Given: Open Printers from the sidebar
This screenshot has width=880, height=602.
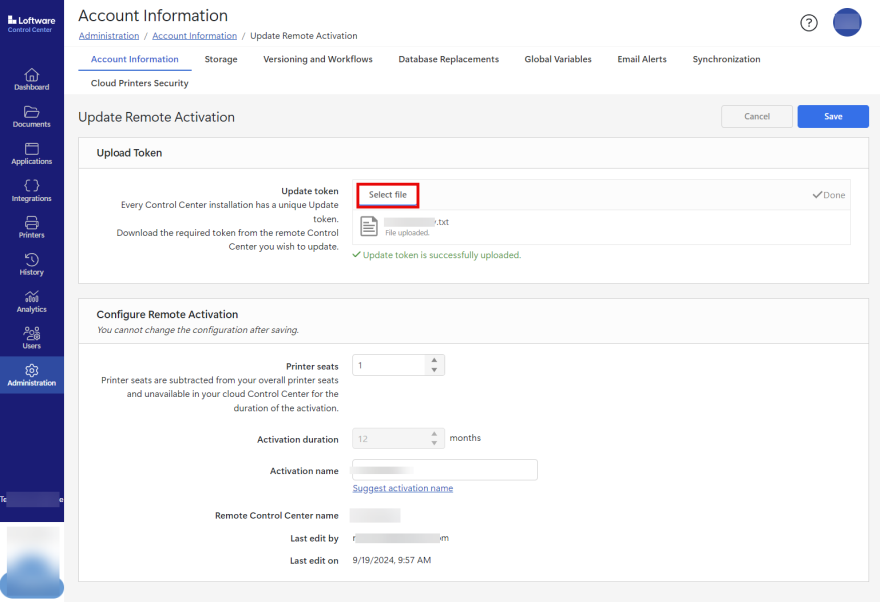Looking at the screenshot, I should point(31,227).
